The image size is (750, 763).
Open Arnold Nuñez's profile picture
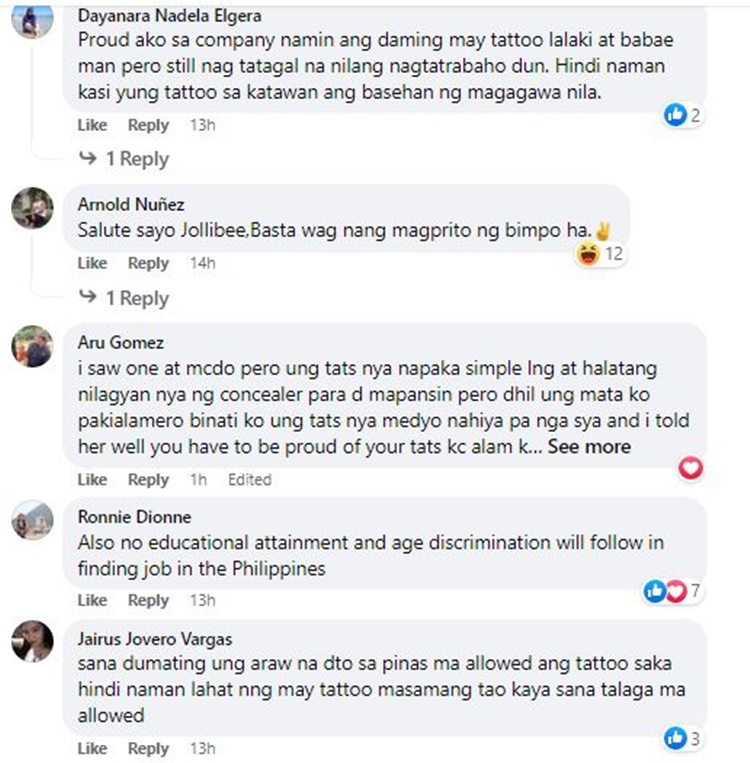click(x=32, y=208)
